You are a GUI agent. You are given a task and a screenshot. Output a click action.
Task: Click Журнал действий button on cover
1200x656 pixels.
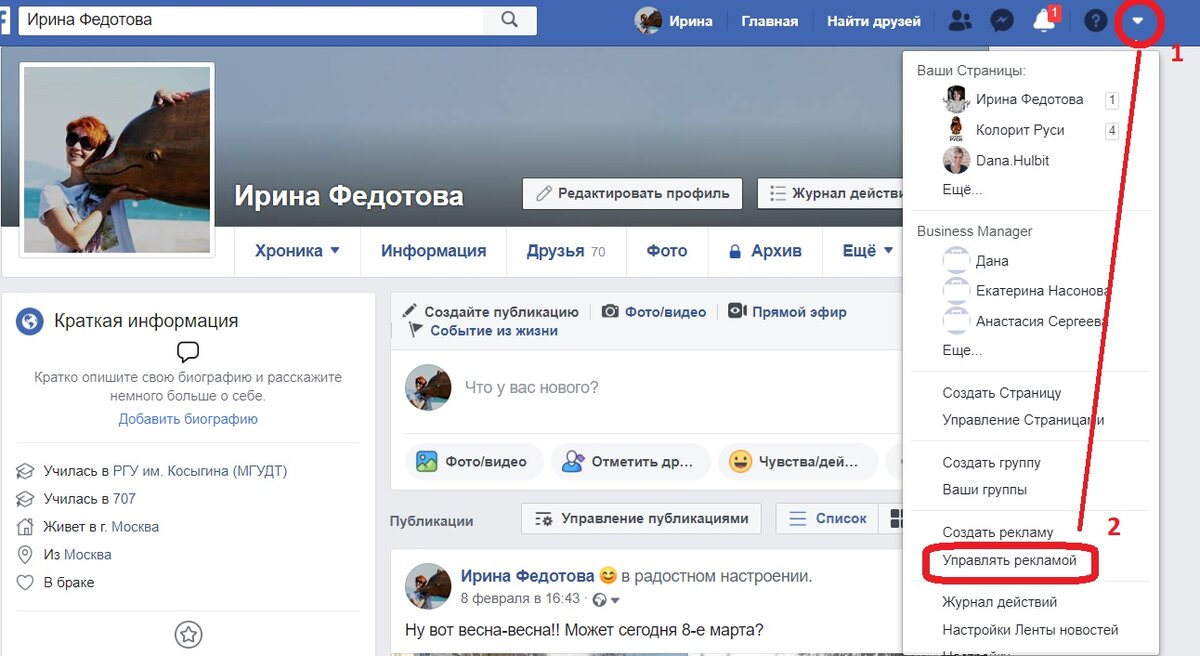tap(832, 194)
